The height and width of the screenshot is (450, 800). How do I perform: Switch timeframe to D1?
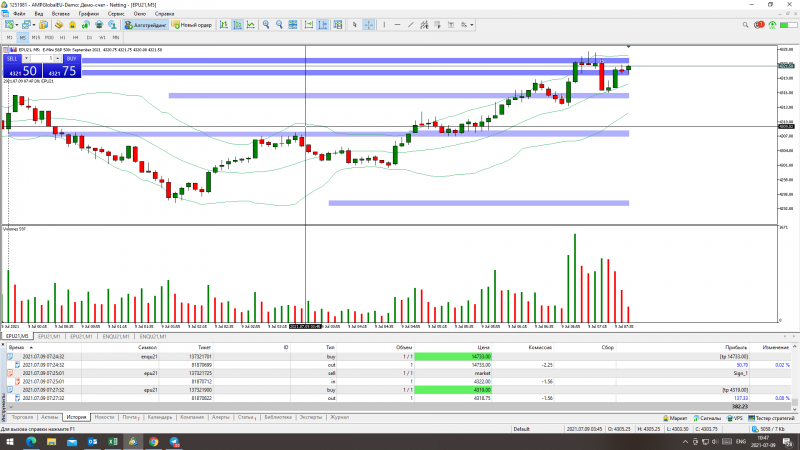click(89, 37)
